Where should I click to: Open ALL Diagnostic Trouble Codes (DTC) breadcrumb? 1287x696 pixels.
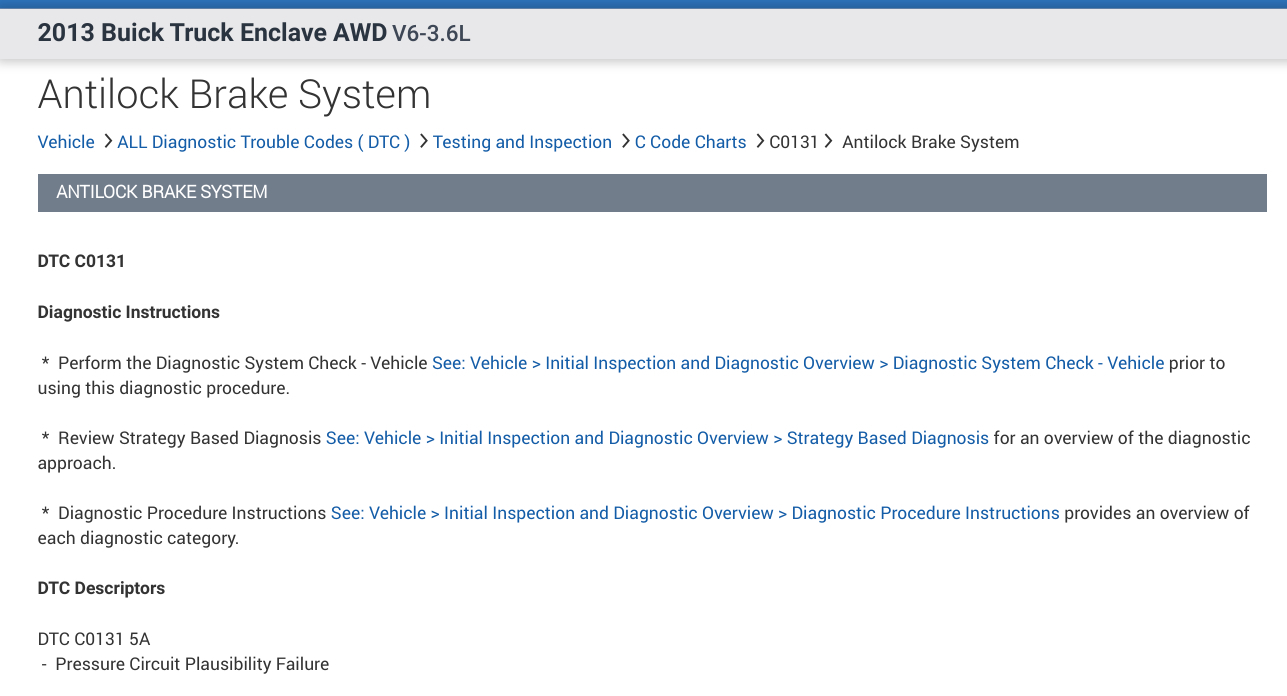coord(264,142)
